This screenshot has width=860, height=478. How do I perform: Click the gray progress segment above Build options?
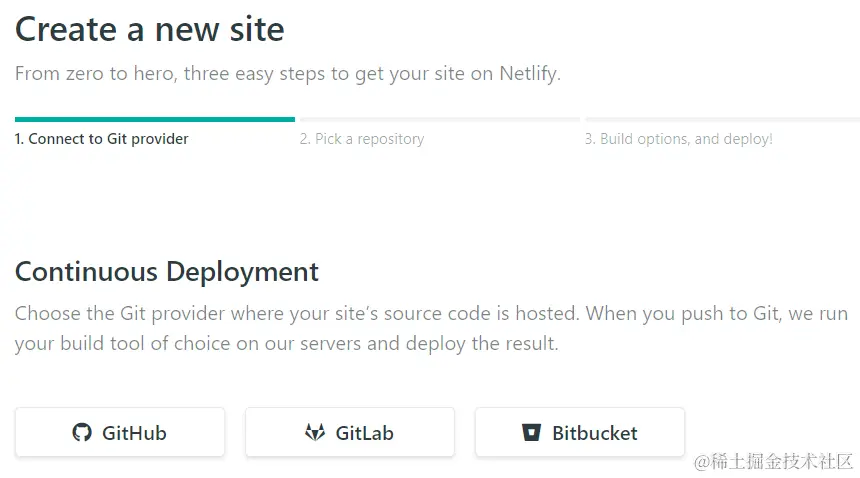(x=722, y=119)
